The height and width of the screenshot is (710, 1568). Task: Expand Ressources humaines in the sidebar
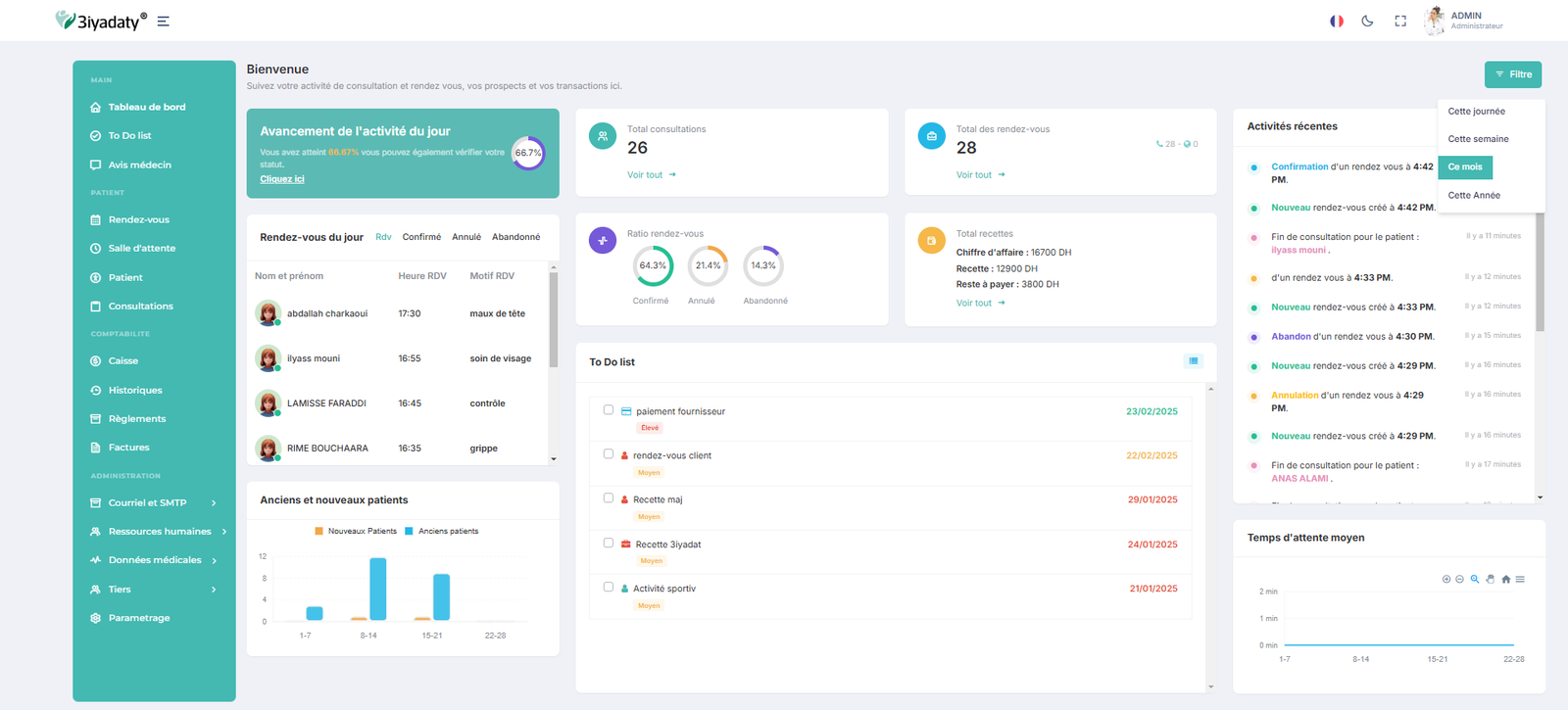[x=159, y=532]
